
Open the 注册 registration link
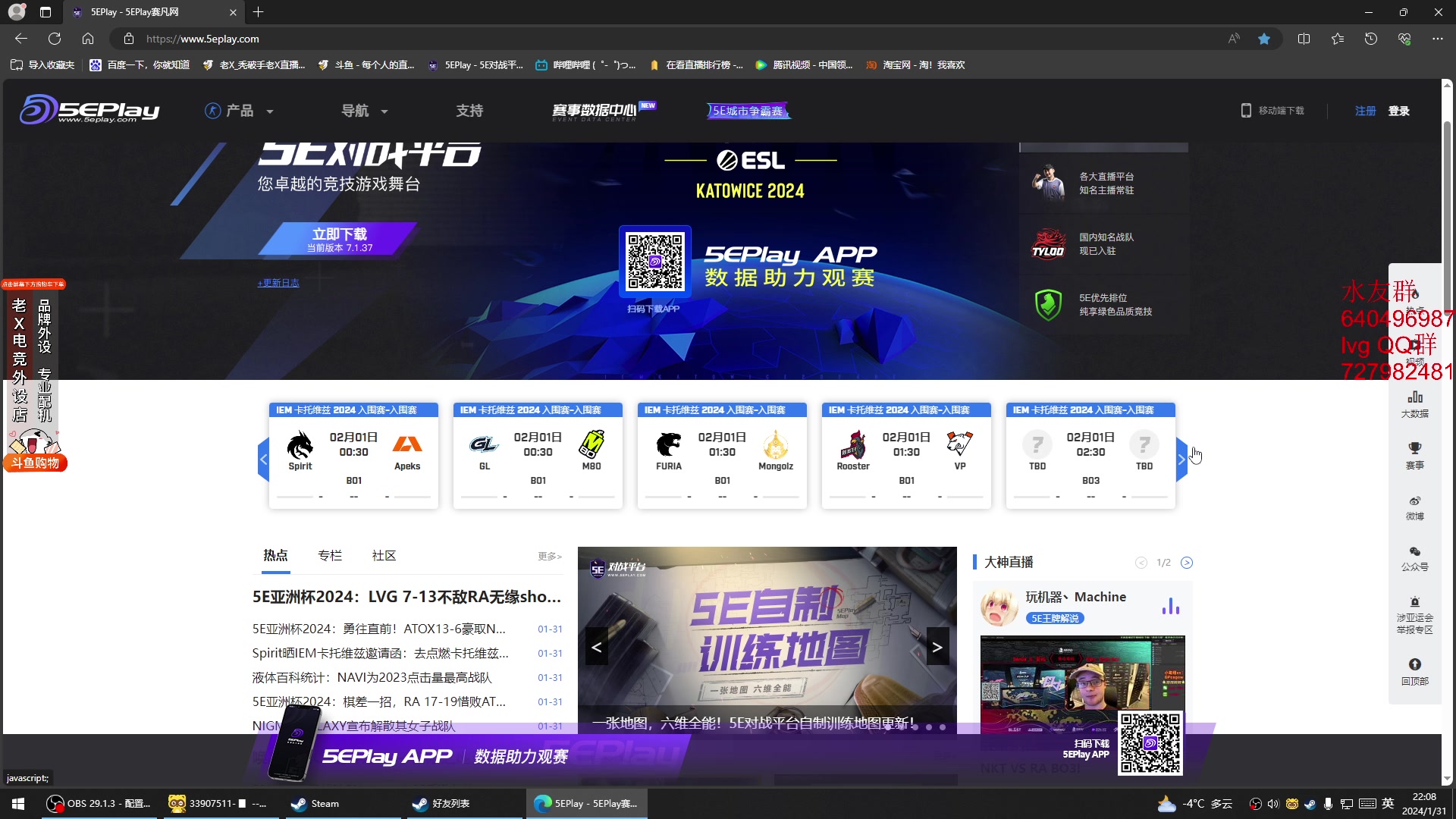tap(1365, 110)
